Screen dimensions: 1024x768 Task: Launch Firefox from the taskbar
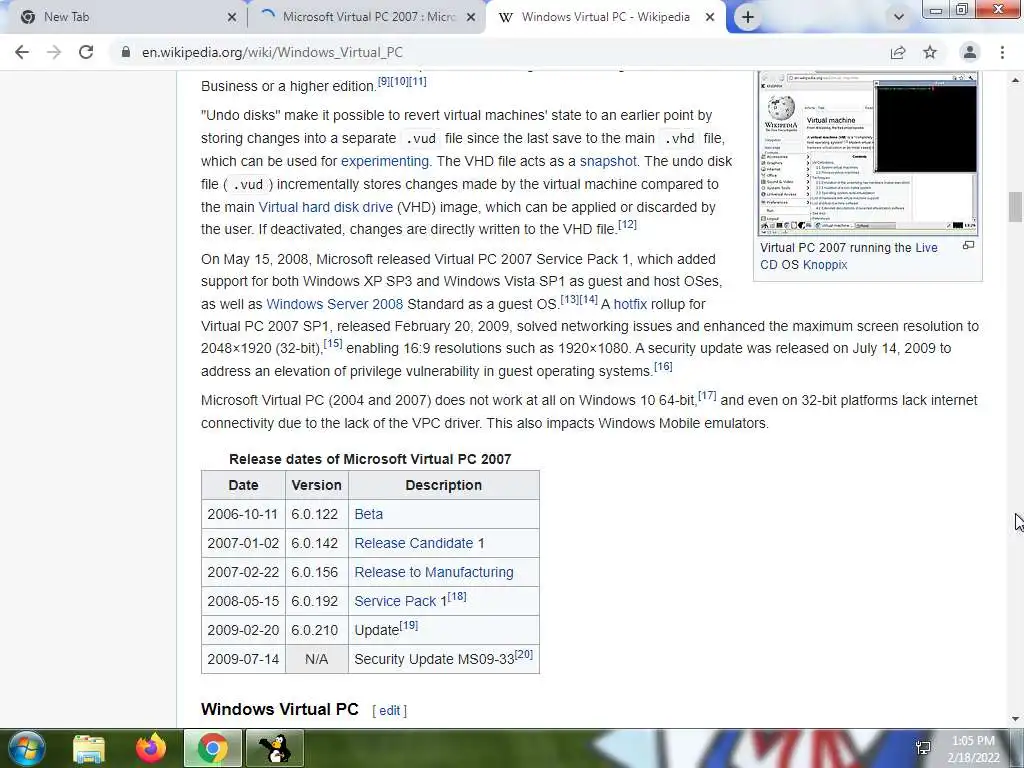click(x=151, y=748)
